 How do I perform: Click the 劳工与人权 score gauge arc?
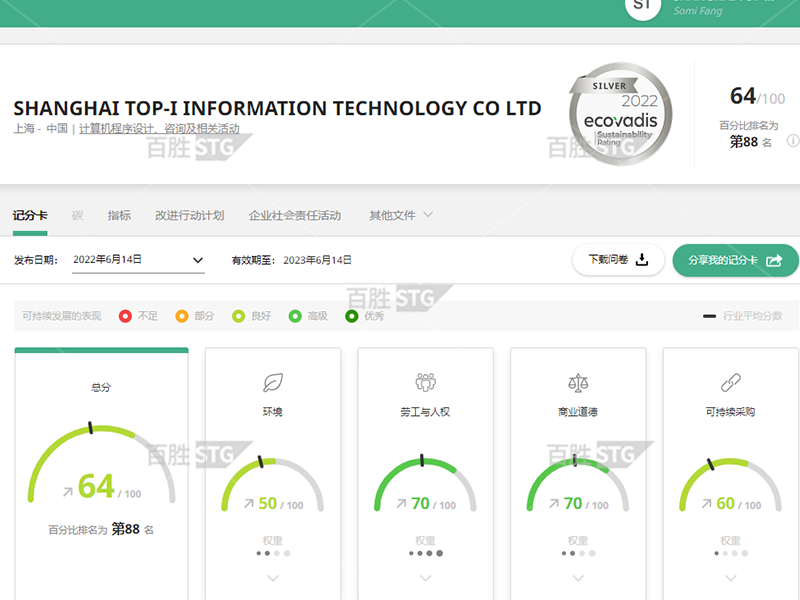click(426, 483)
